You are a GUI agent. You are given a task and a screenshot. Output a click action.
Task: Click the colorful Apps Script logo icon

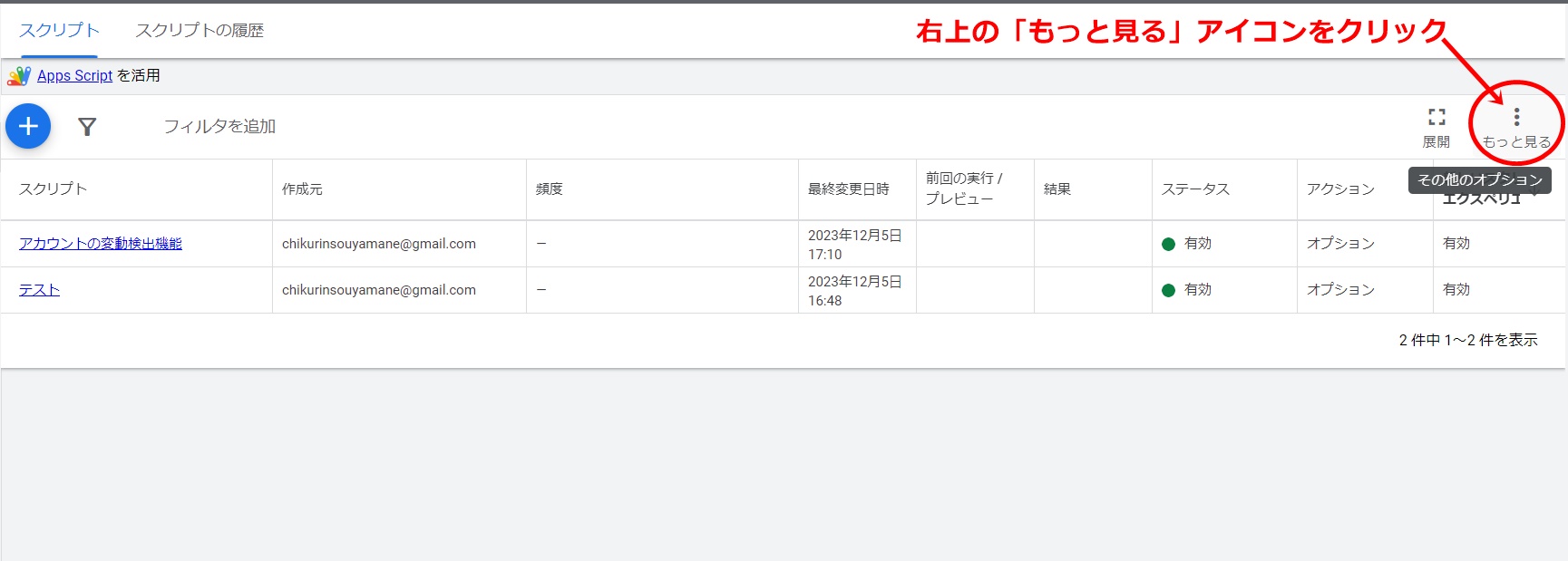pos(19,75)
